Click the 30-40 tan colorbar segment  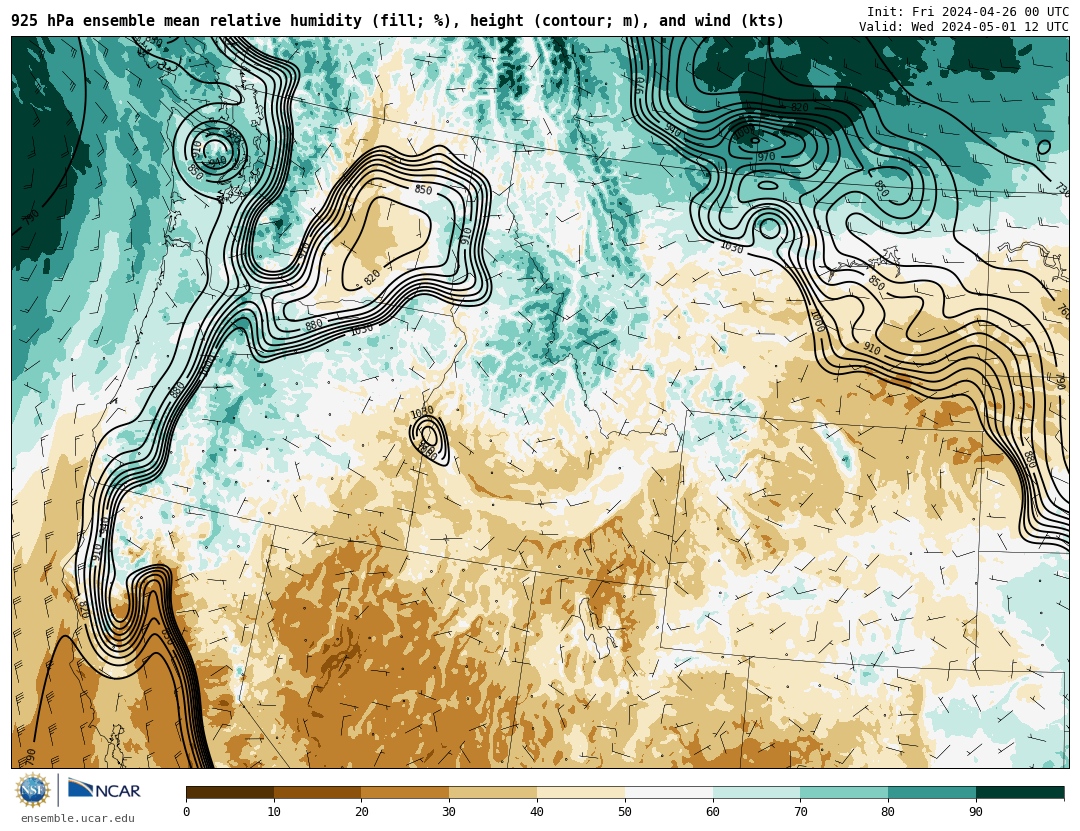point(493,793)
